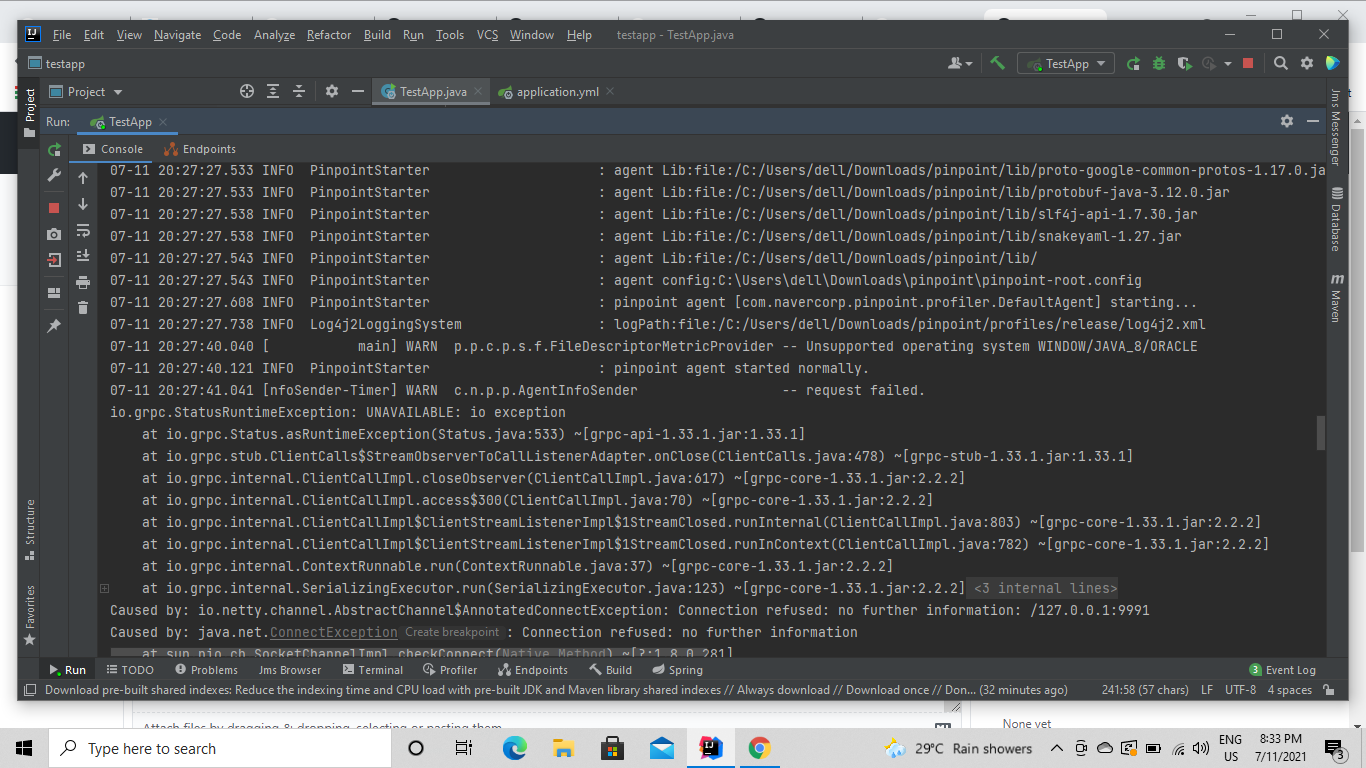Clear console with the trash icon
This screenshot has height=768, width=1366.
83,308
